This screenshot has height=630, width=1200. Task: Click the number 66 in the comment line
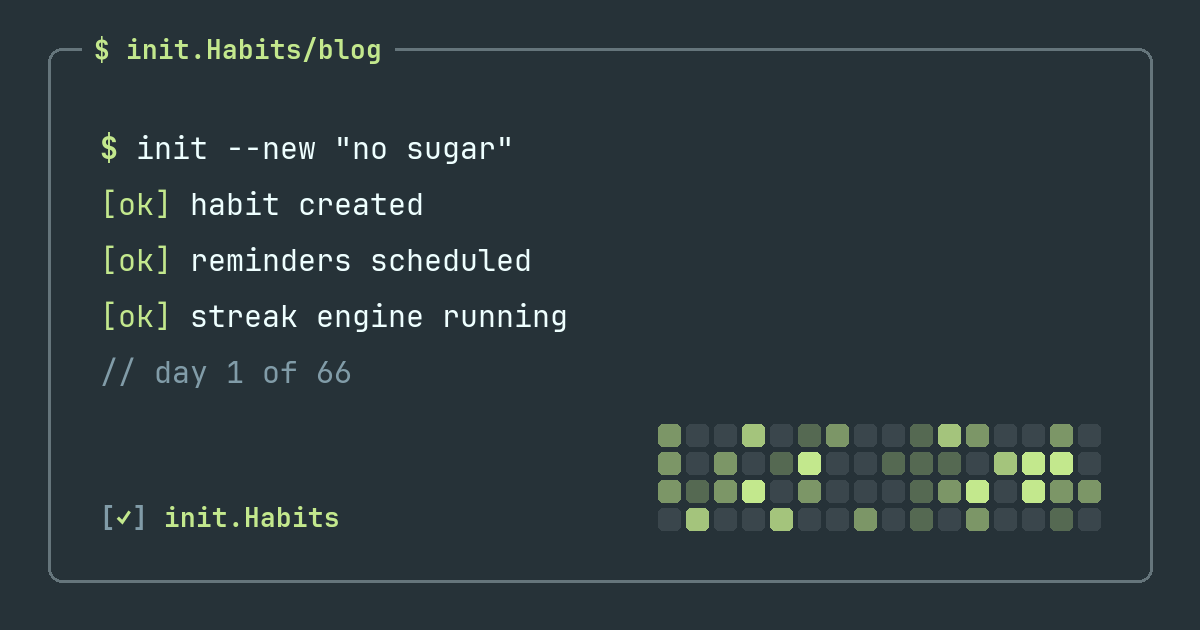[334, 373]
